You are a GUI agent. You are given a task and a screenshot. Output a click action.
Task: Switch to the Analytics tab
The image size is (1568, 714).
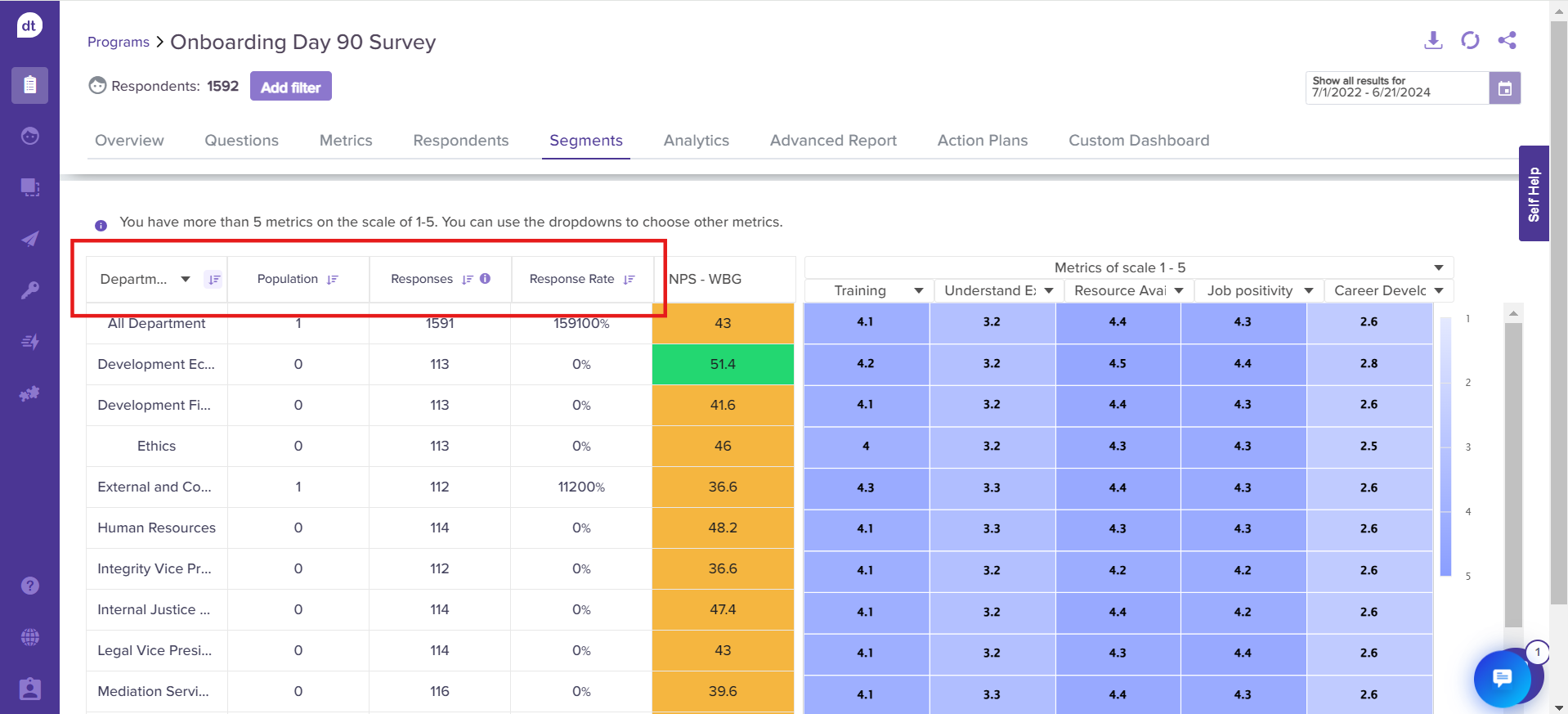pyautogui.click(x=696, y=141)
